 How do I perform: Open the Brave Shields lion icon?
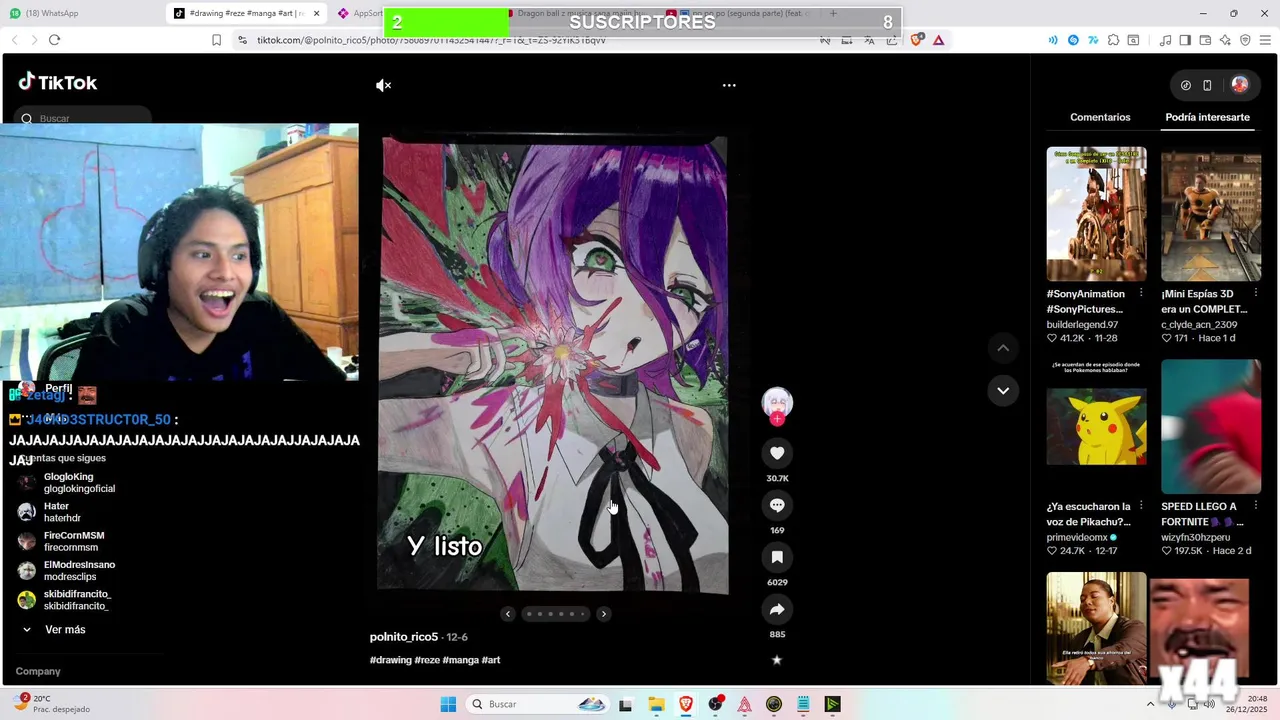917,40
